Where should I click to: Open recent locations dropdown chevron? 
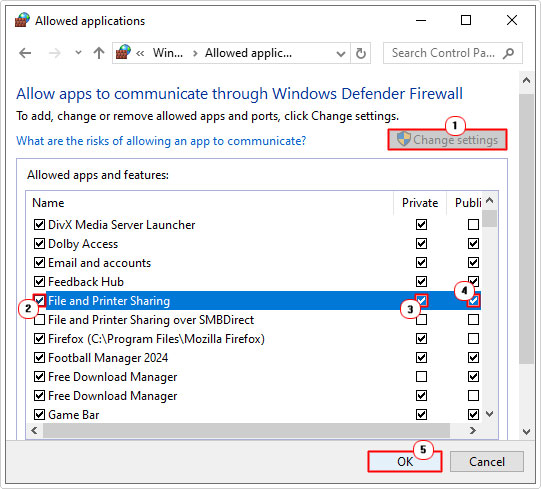[78, 53]
